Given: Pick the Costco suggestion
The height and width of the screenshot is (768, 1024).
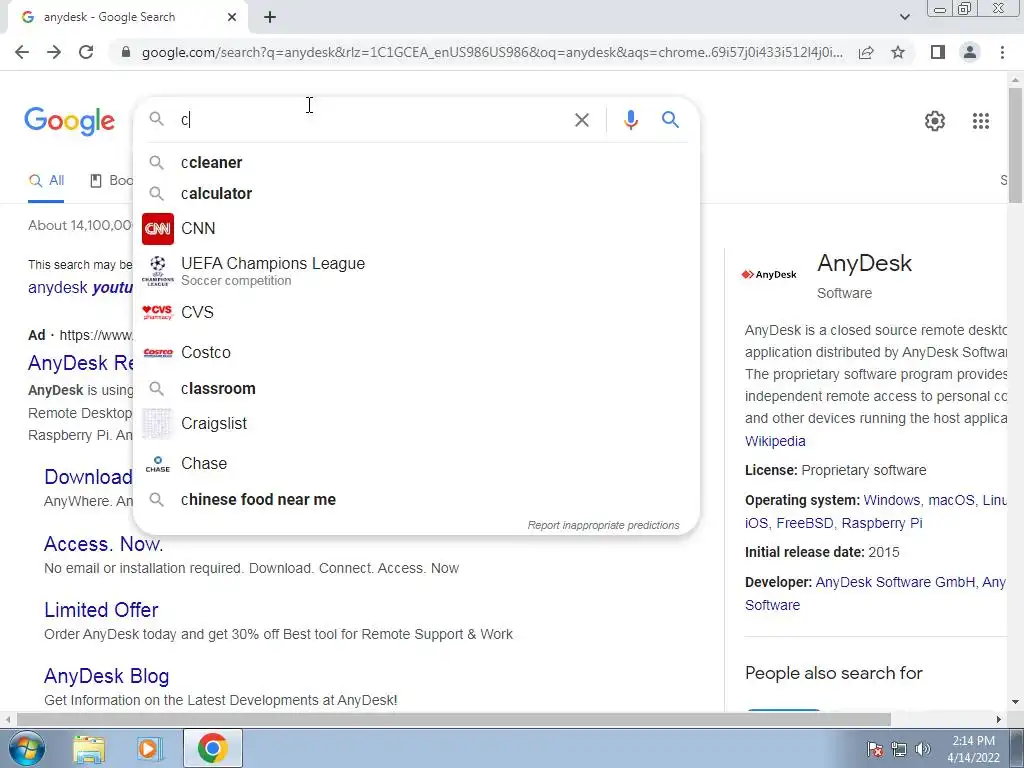Looking at the screenshot, I should tap(415, 353).
